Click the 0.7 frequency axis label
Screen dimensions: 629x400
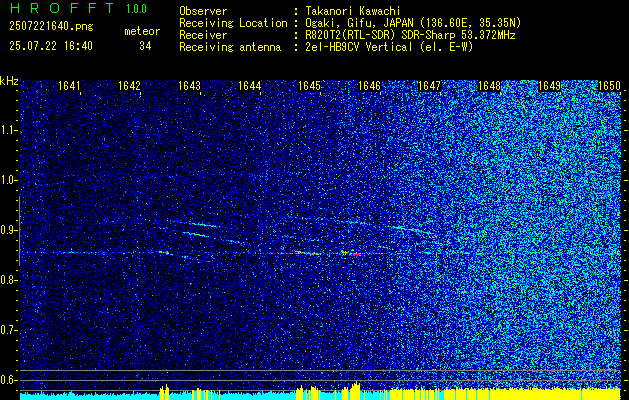(x=8, y=330)
